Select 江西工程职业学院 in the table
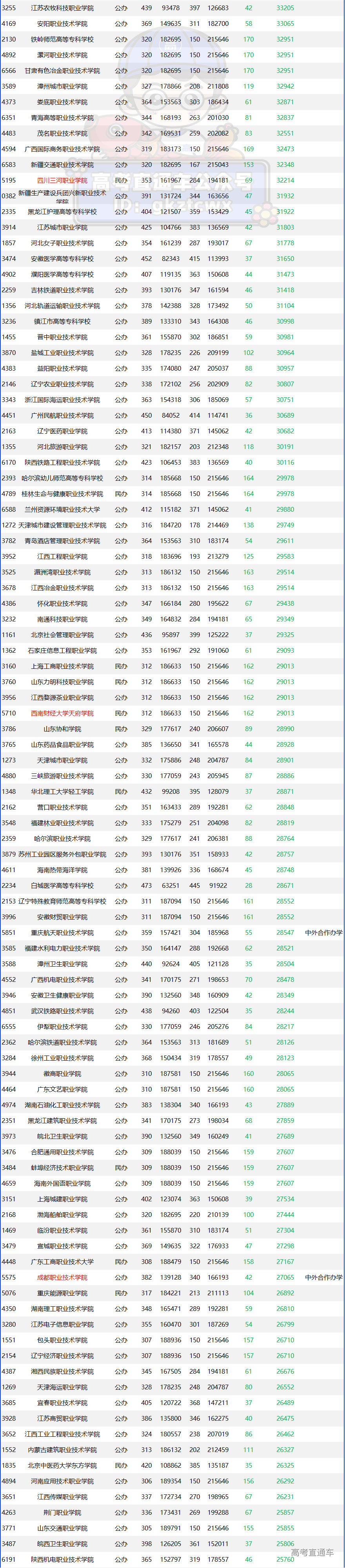 [x=62, y=557]
